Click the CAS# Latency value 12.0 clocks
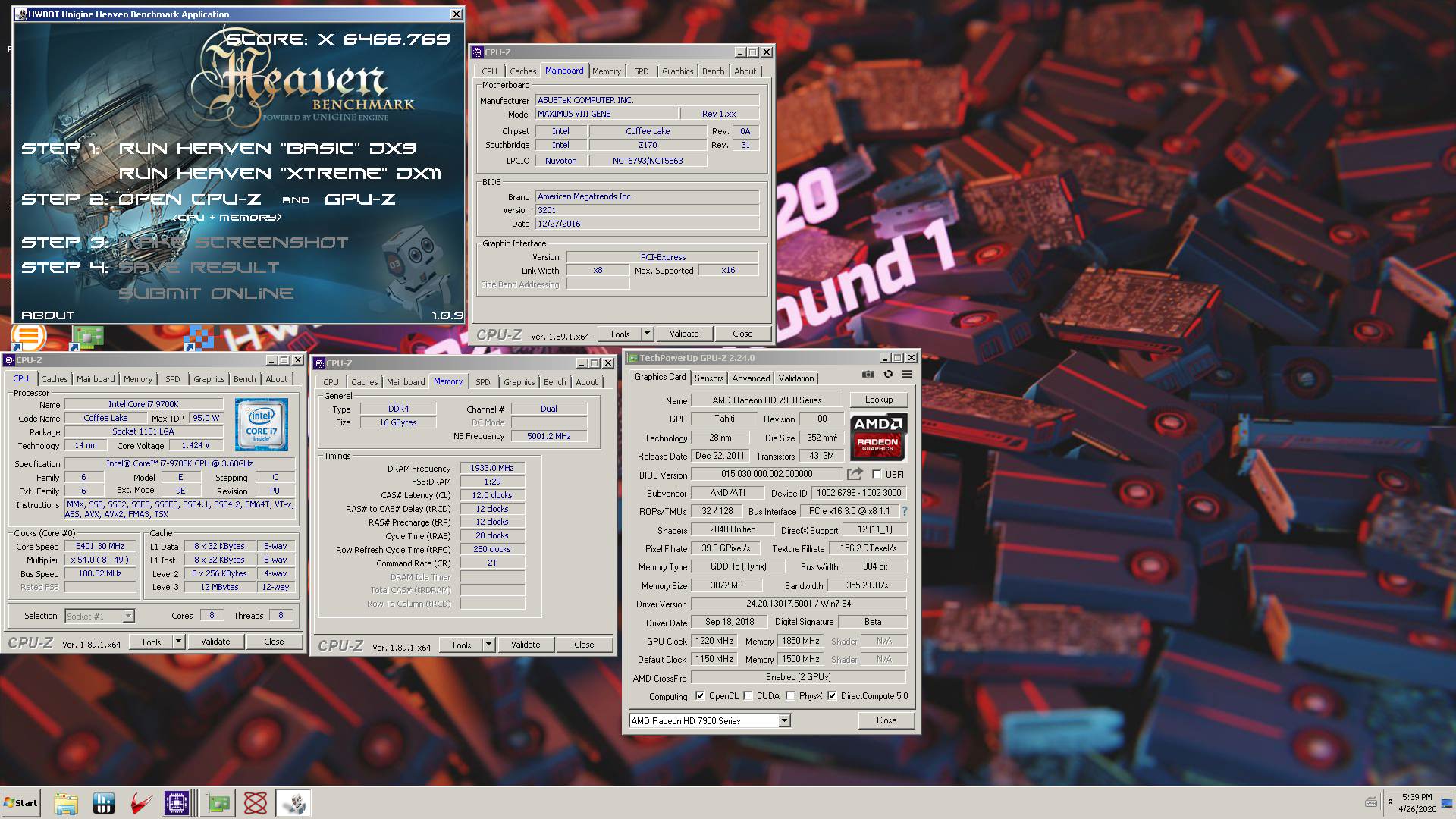This screenshot has width=1456, height=819. pyautogui.click(x=492, y=495)
